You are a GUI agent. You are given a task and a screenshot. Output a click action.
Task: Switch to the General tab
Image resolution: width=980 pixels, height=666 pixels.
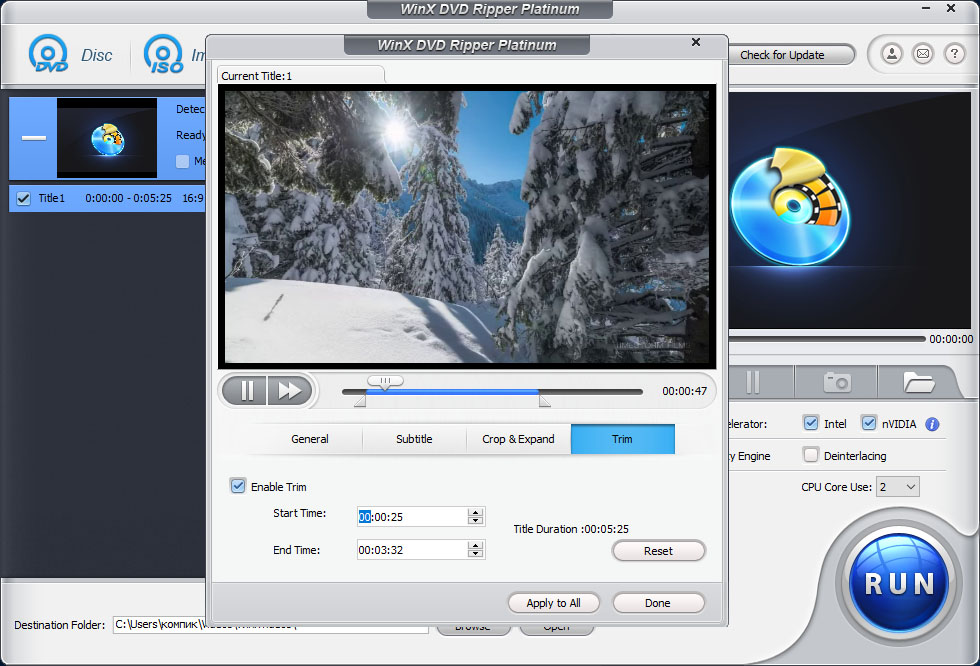click(309, 439)
